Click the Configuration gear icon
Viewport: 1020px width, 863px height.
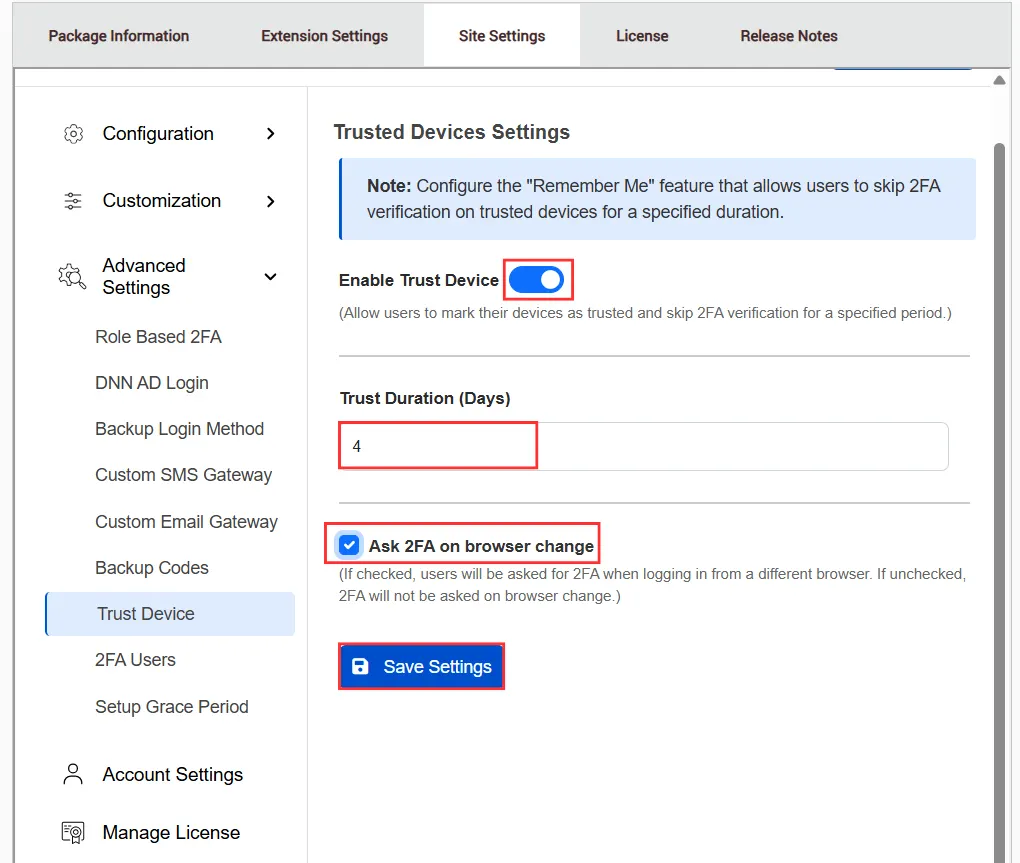click(x=73, y=134)
